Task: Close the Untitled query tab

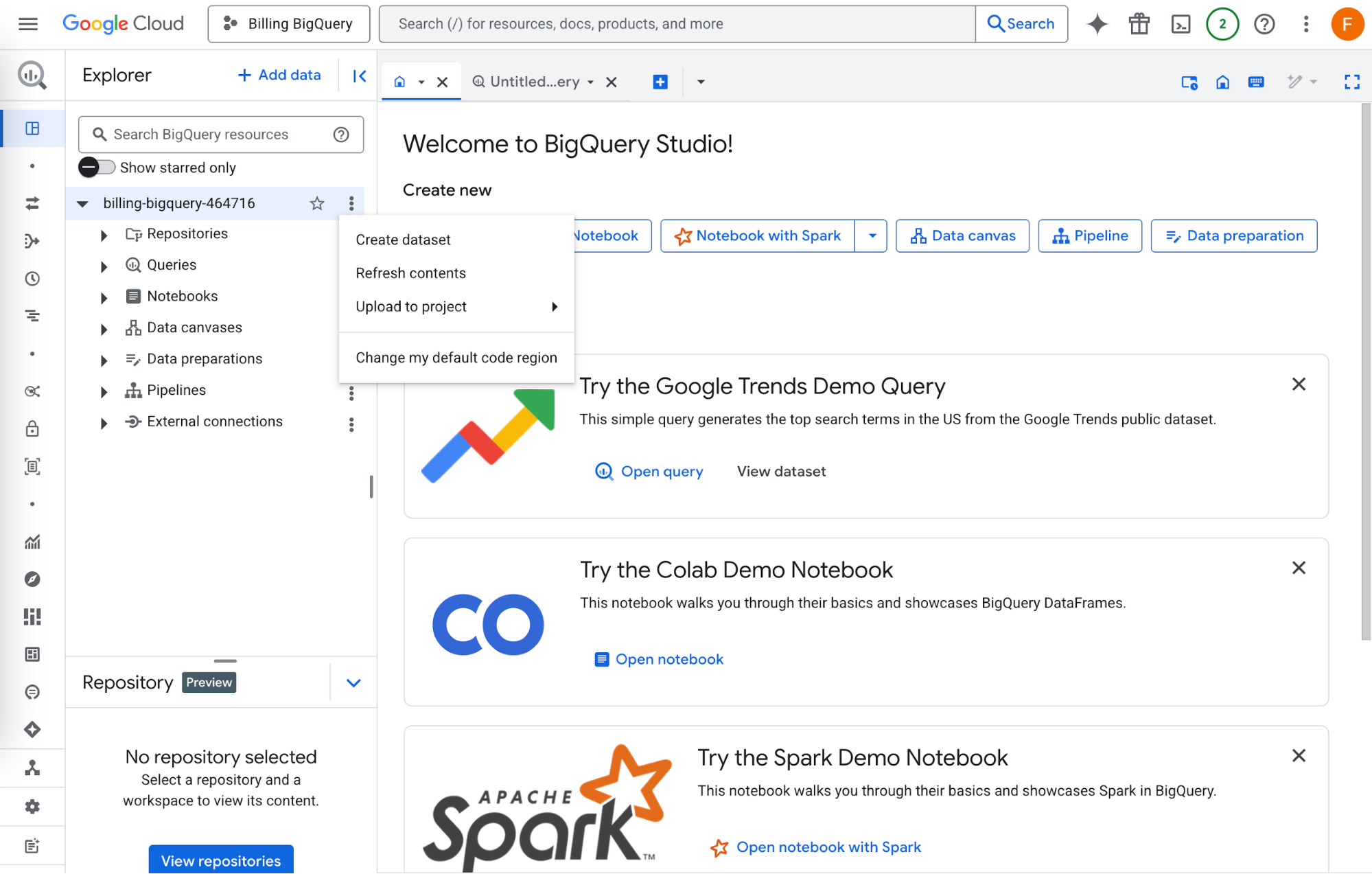Action: pyautogui.click(x=612, y=82)
